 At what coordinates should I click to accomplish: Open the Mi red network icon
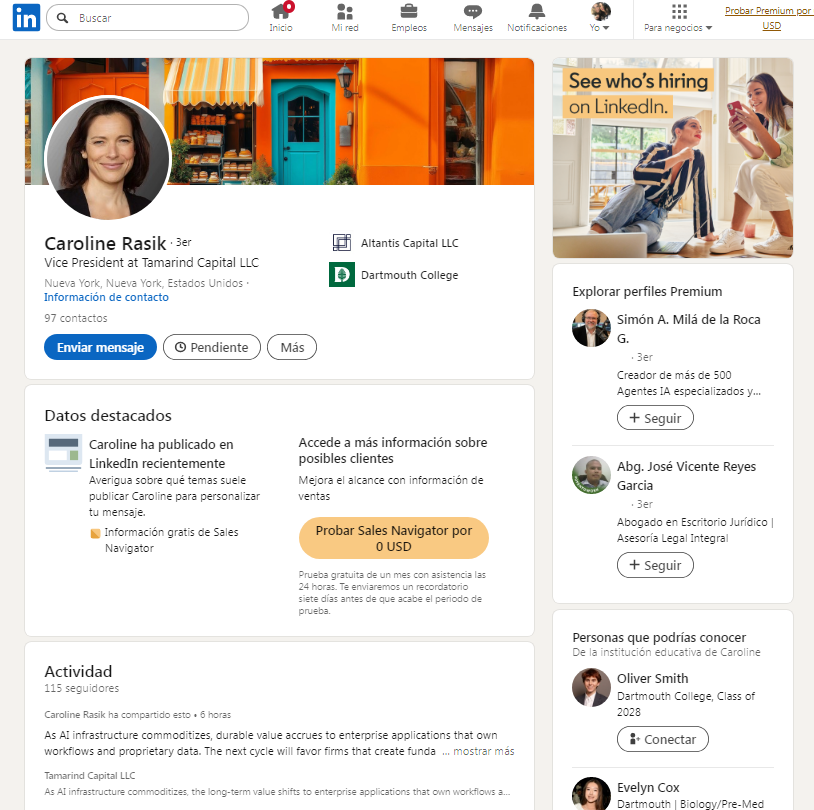(345, 11)
